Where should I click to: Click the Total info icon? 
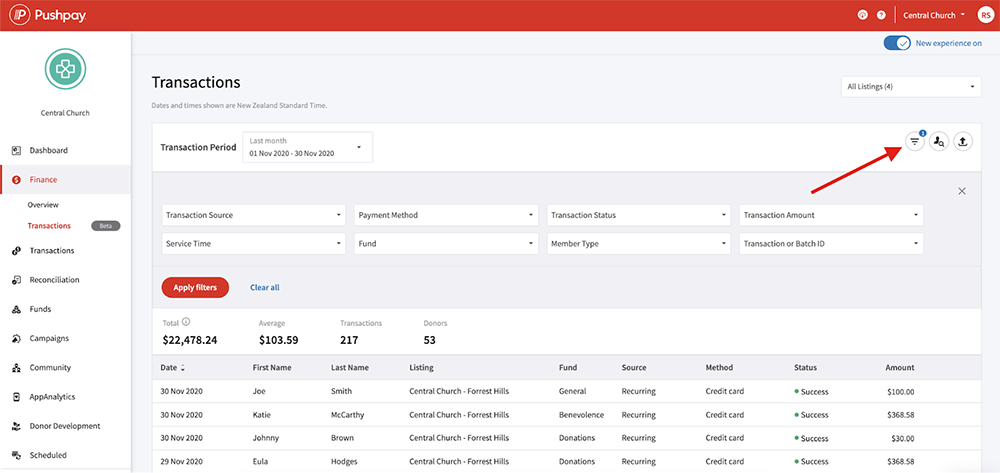[x=187, y=323]
